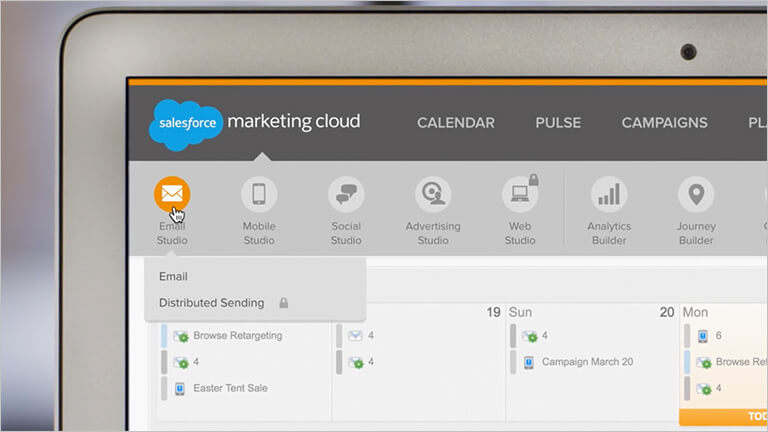Viewport: 768px width, 432px height.
Task: Select Distributed Sending menu entry
Action: [x=211, y=303]
